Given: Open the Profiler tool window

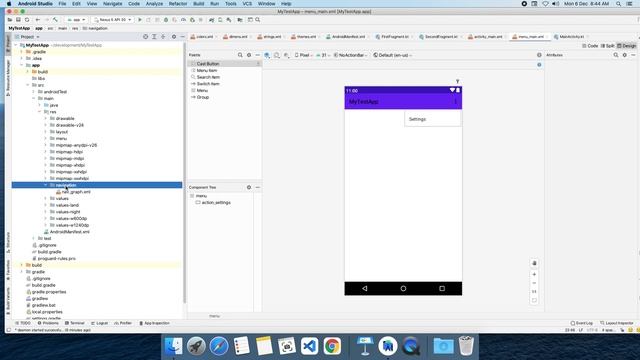Looking at the screenshot, I should pos(123,323).
